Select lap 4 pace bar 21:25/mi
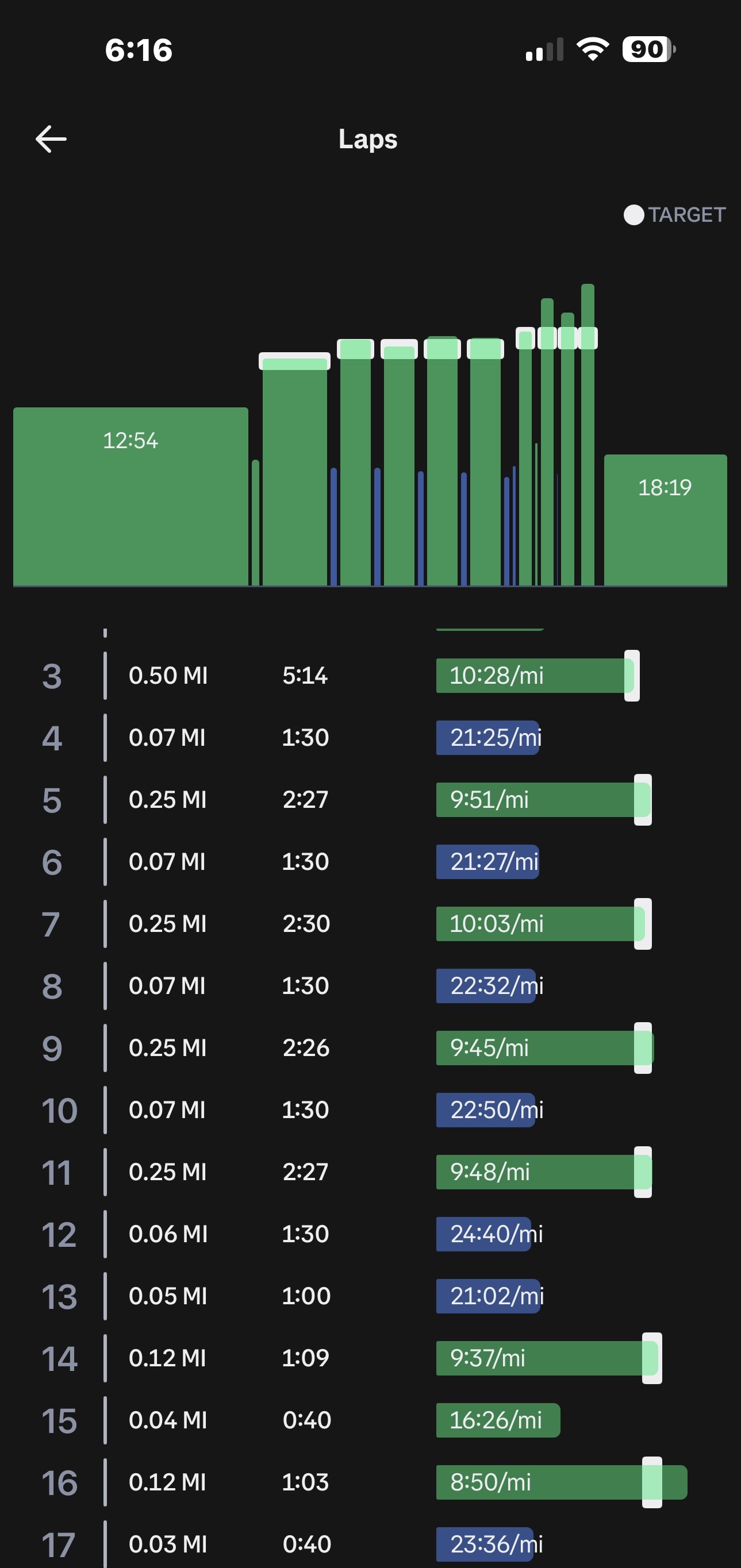The height and width of the screenshot is (1568, 741). pyautogui.click(x=487, y=738)
